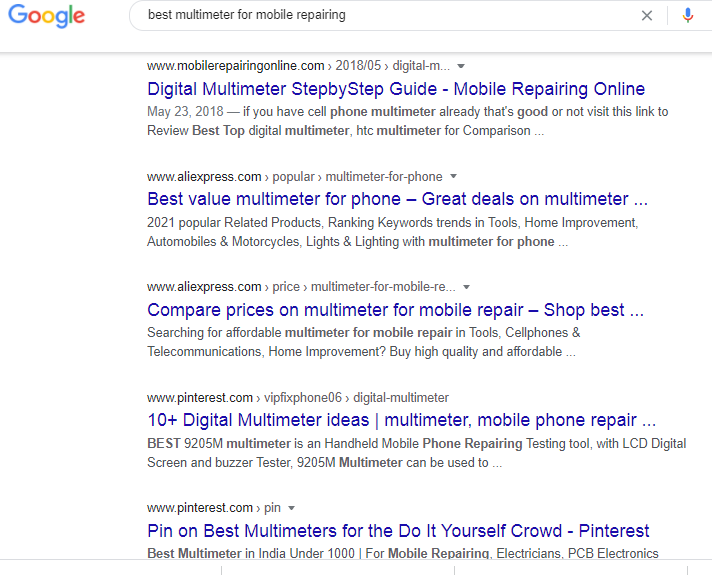Expand options arrow next to multimeter-for-mobile-re... URL
The height and width of the screenshot is (575, 712).
(466, 287)
